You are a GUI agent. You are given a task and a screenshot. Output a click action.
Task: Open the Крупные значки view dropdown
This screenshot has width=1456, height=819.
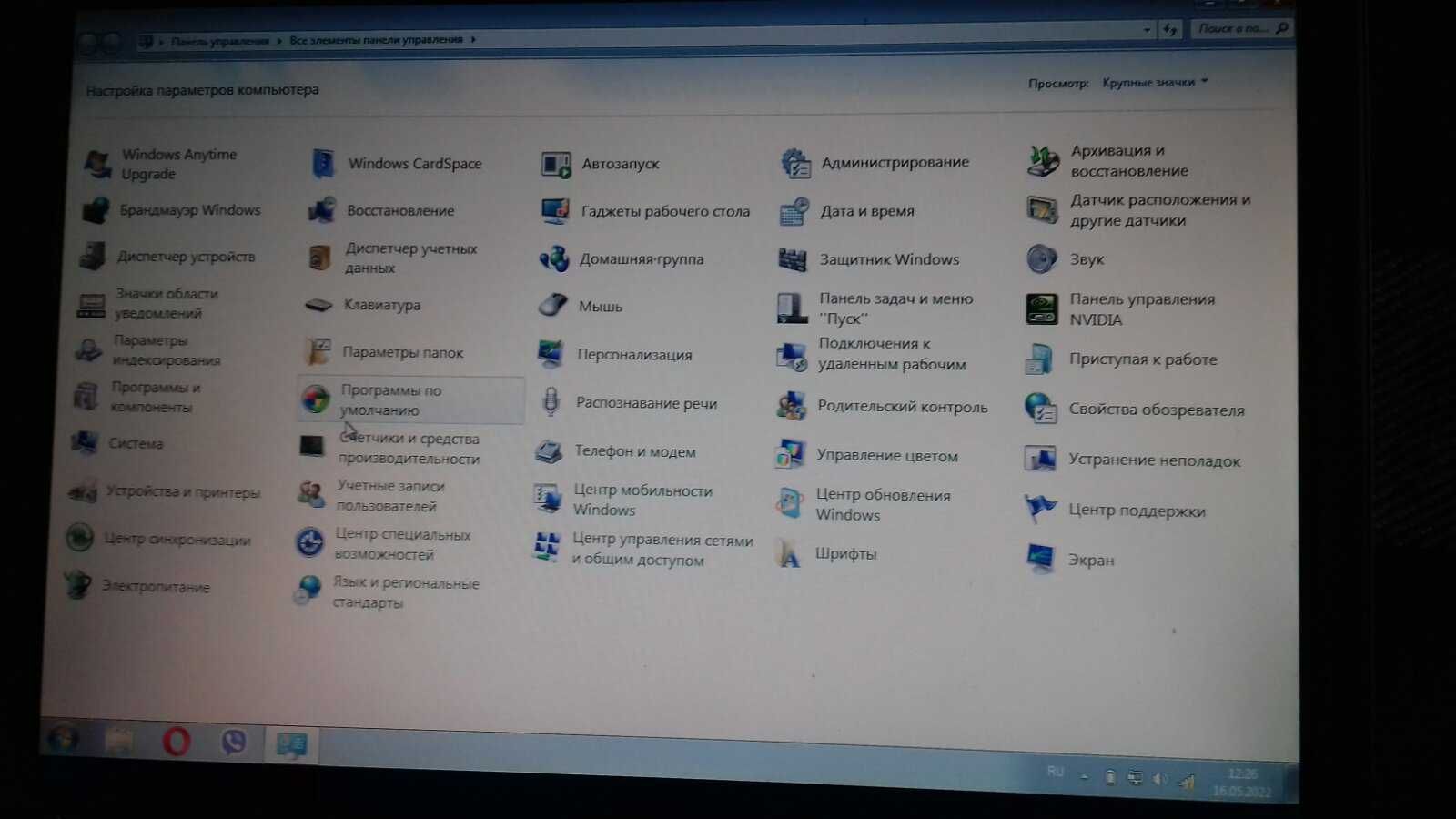[x=1156, y=82]
